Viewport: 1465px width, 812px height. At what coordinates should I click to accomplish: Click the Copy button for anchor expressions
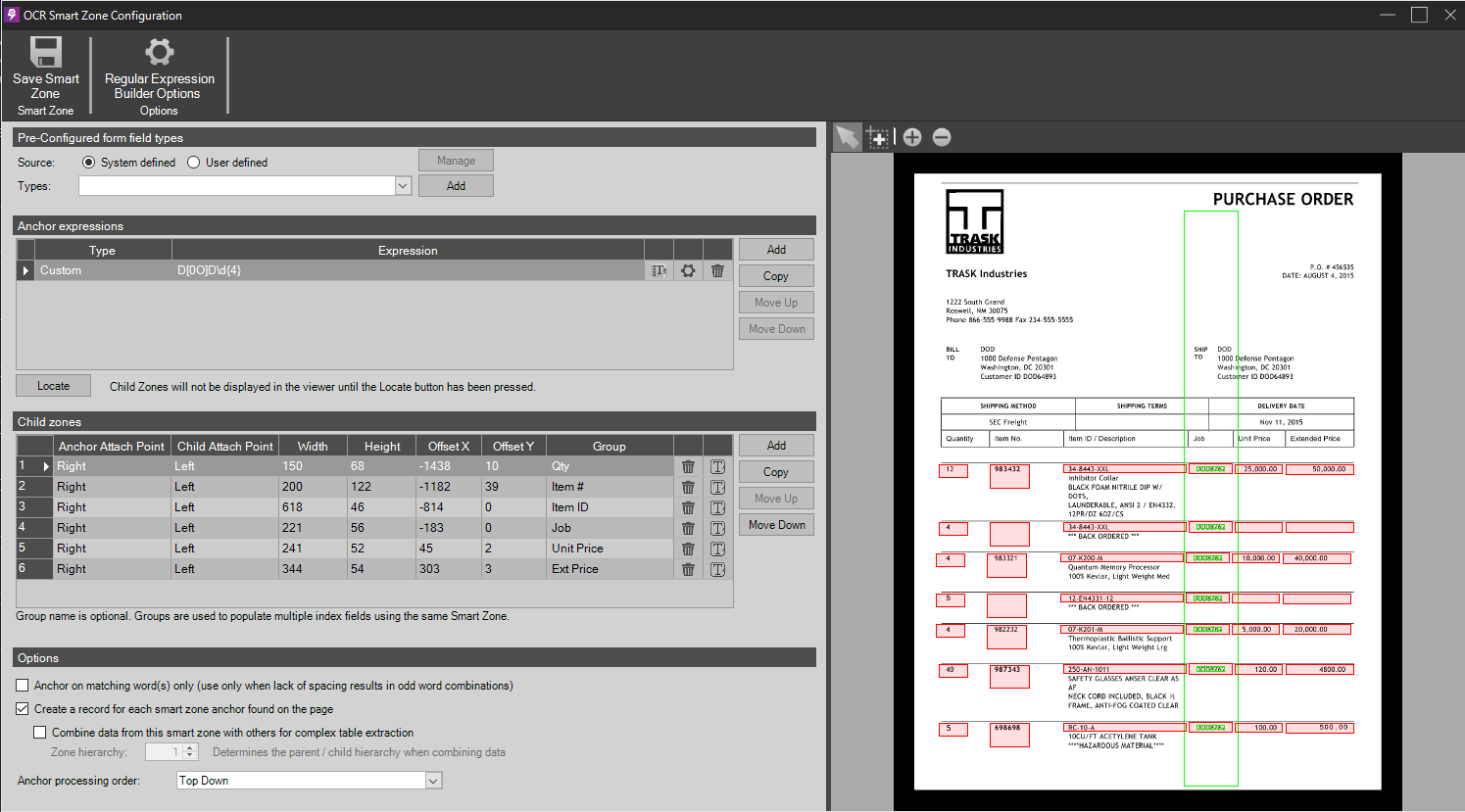pyautogui.click(x=776, y=276)
